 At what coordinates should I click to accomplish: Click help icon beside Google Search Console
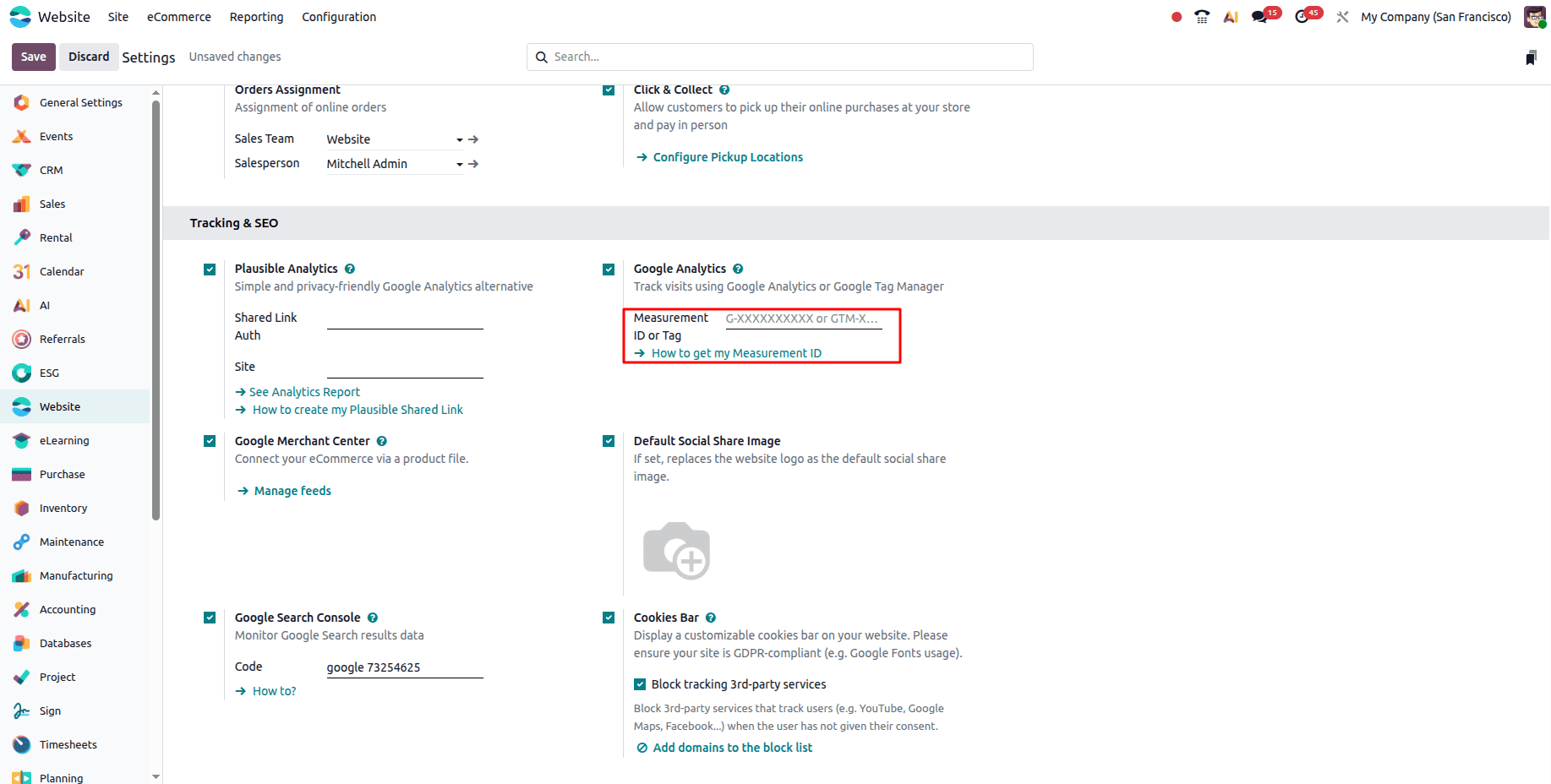coord(373,618)
